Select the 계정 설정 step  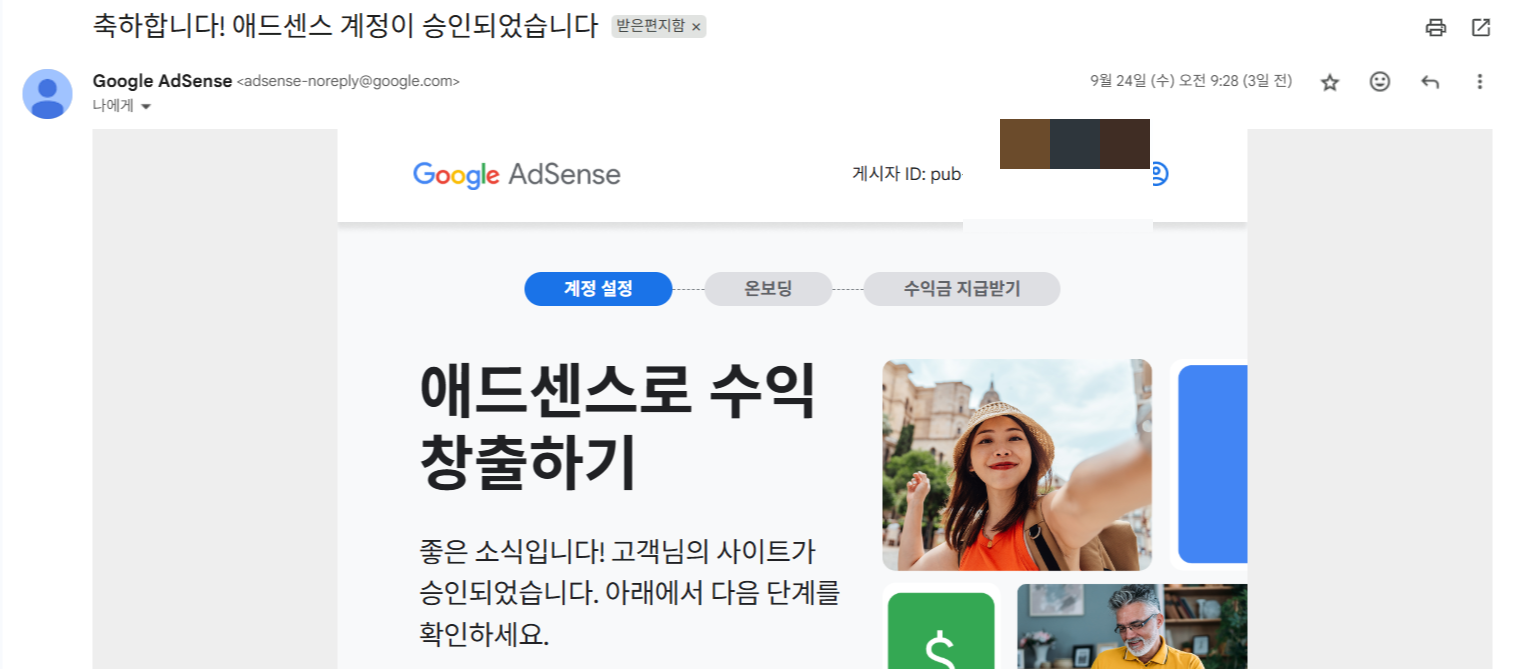coord(598,289)
